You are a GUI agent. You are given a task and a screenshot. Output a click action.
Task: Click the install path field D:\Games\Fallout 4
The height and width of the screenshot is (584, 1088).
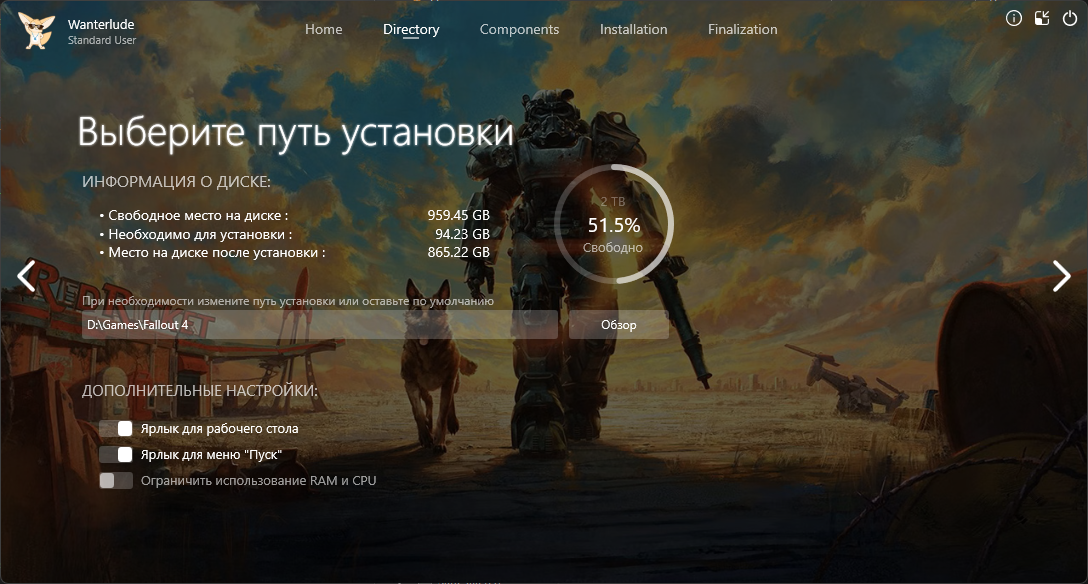click(x=319, y=325)
